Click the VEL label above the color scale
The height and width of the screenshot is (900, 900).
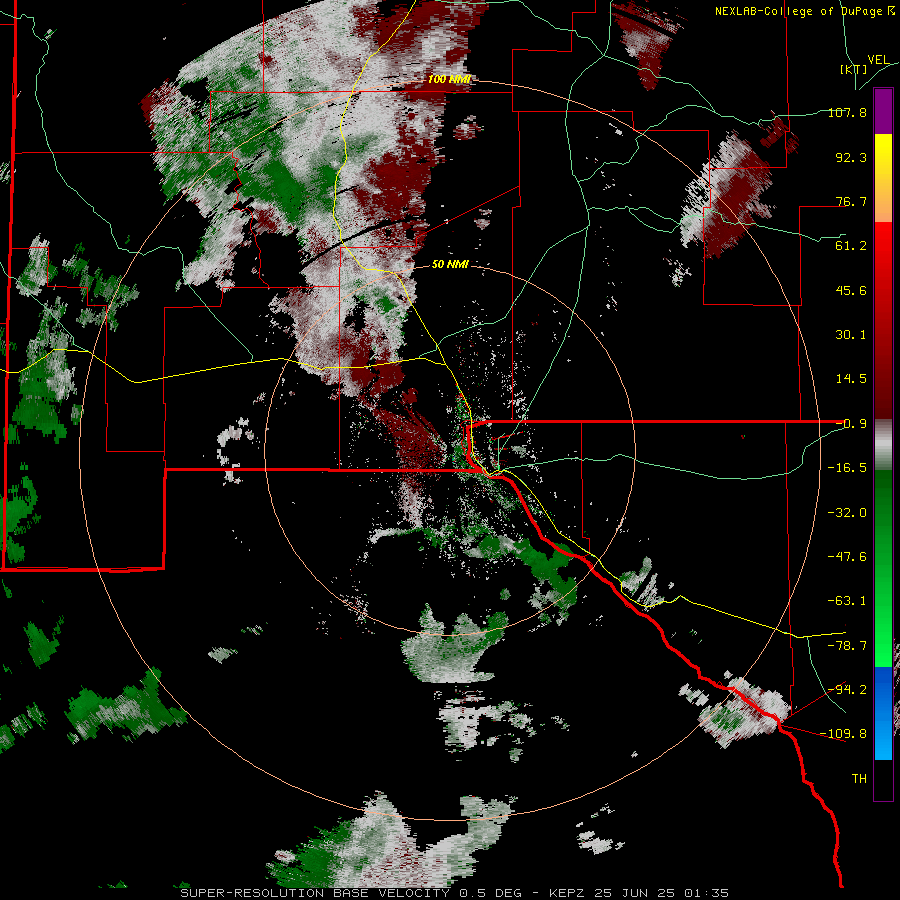pyautogui.click(x=878, y=60)
